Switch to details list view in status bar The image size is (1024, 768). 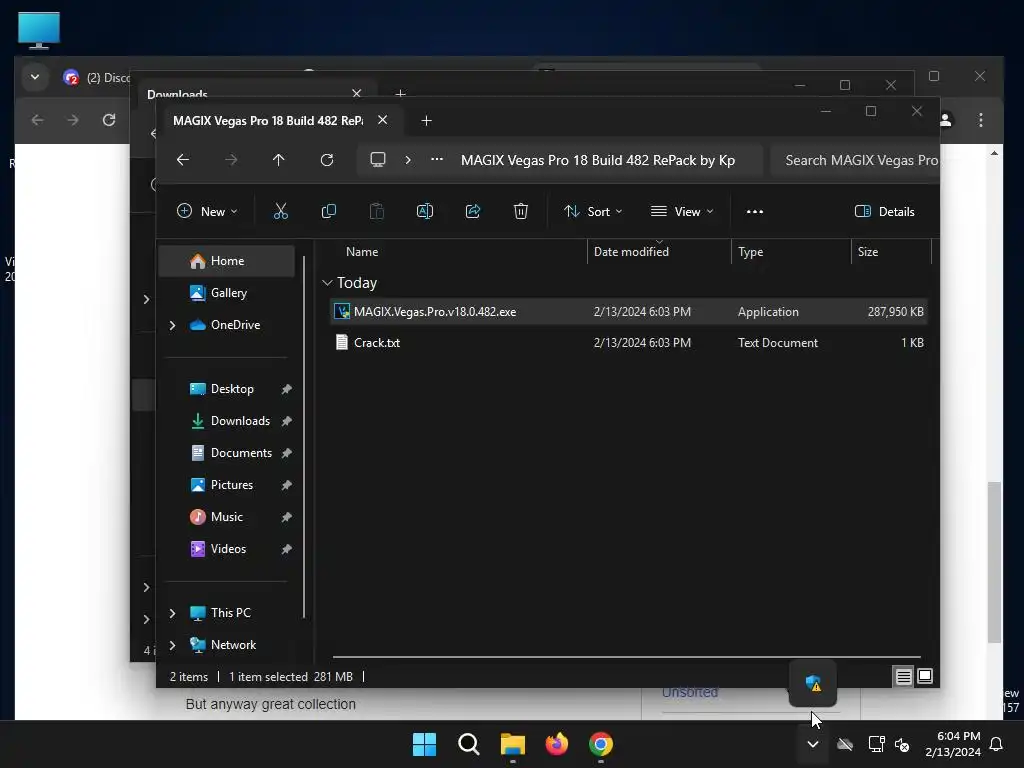903,677
